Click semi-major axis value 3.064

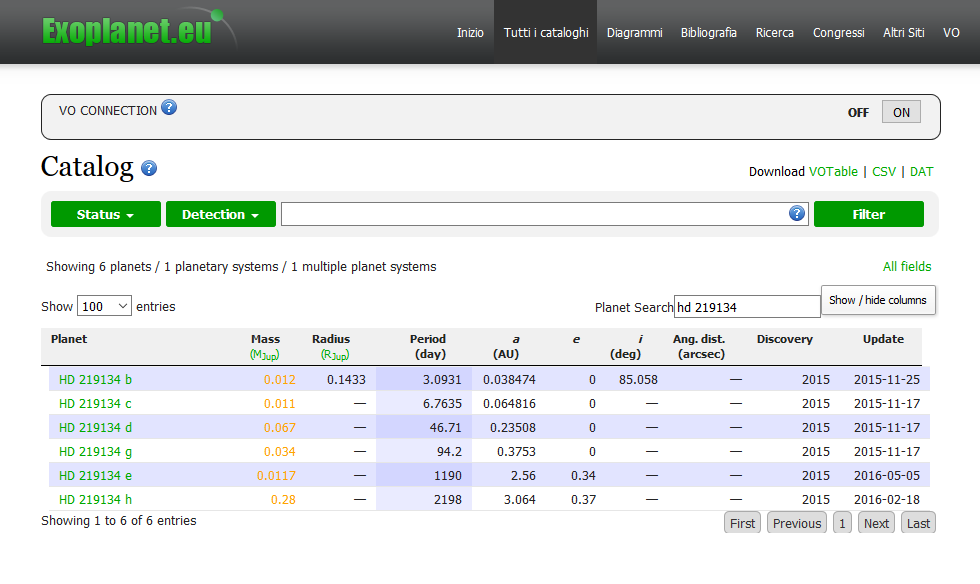pyautogui.click(x=519, y=500)
